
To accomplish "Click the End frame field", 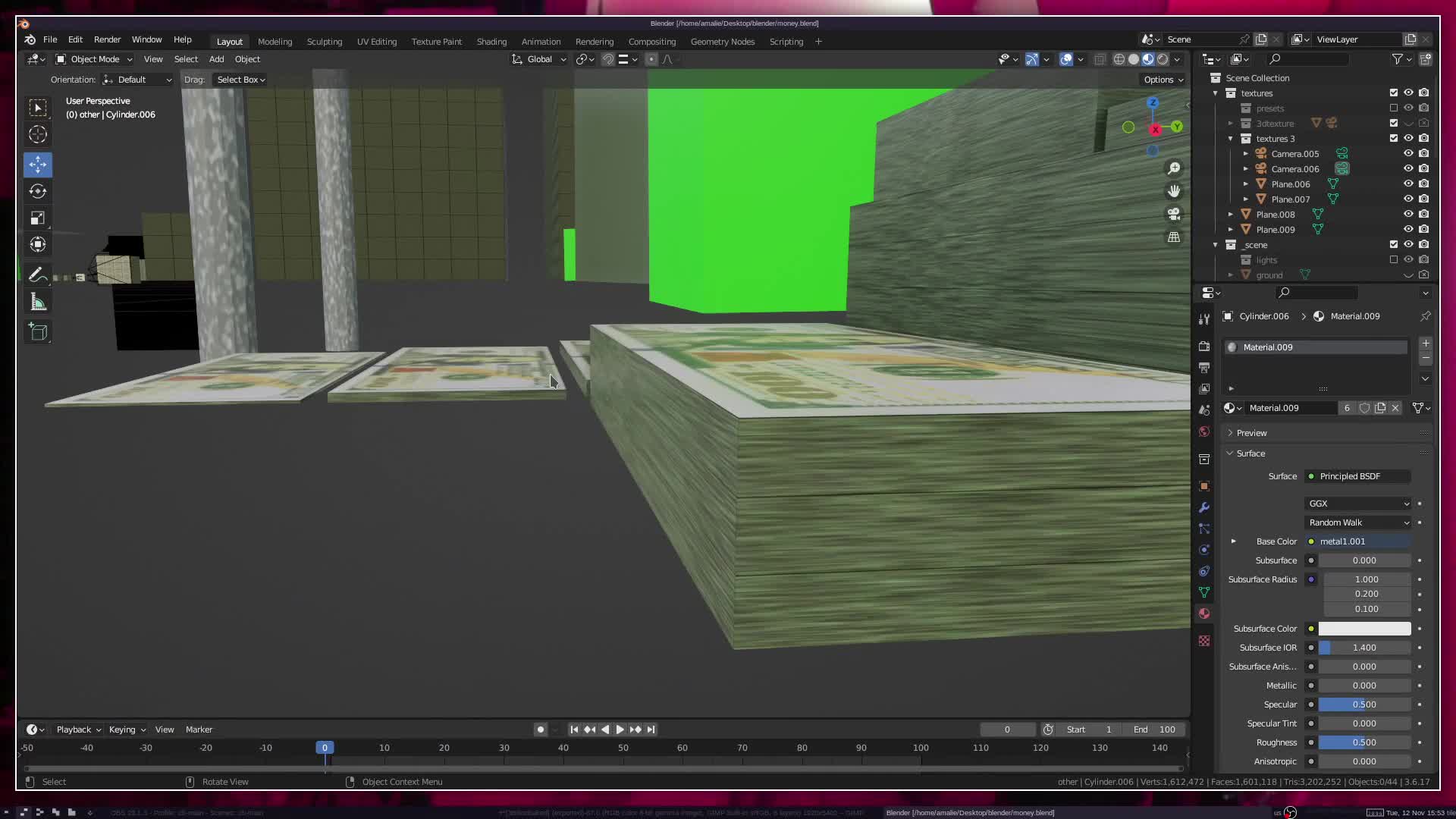I will (x=1154, y=730).
